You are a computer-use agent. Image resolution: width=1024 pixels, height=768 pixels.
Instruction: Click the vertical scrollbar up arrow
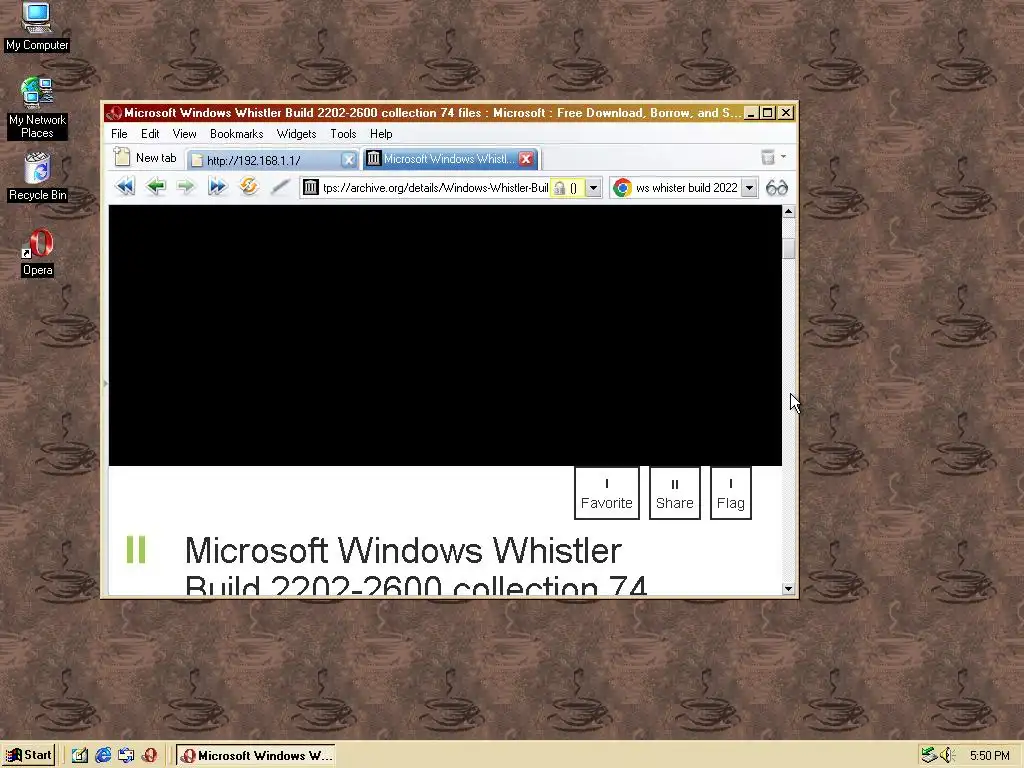click(x=788, y=212)
